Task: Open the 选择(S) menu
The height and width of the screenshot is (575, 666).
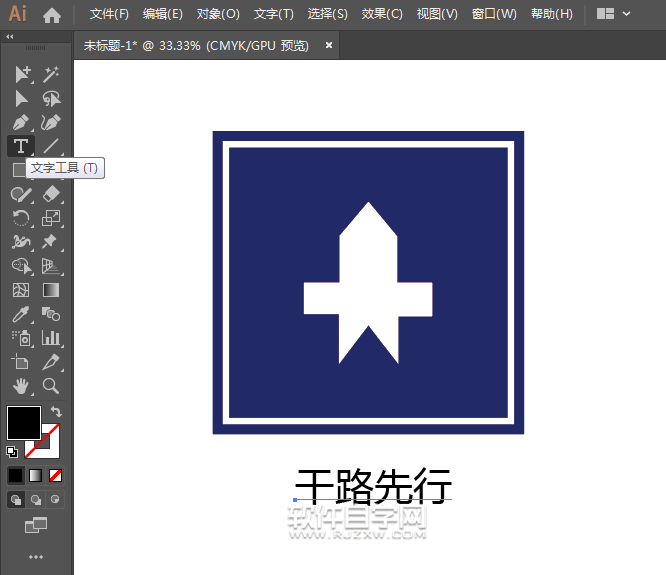Action: click(327, 14)
